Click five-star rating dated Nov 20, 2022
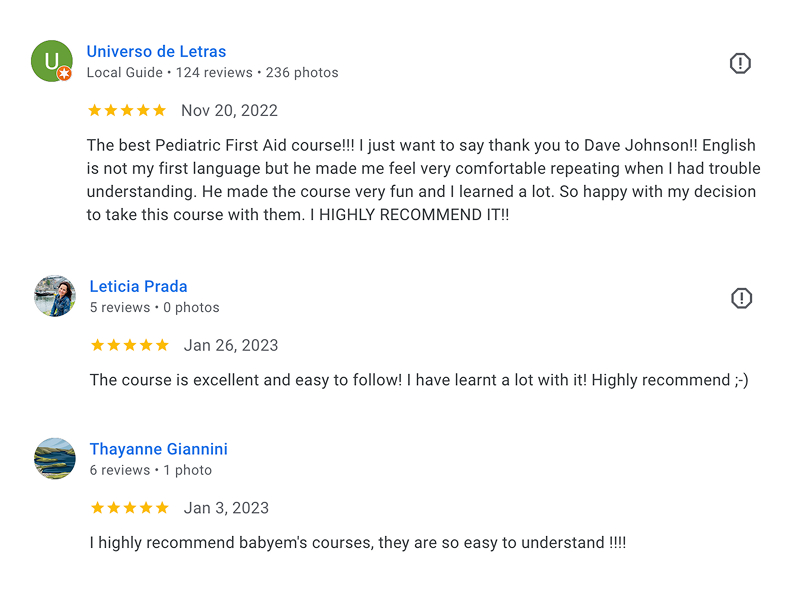 pos(127,110)
